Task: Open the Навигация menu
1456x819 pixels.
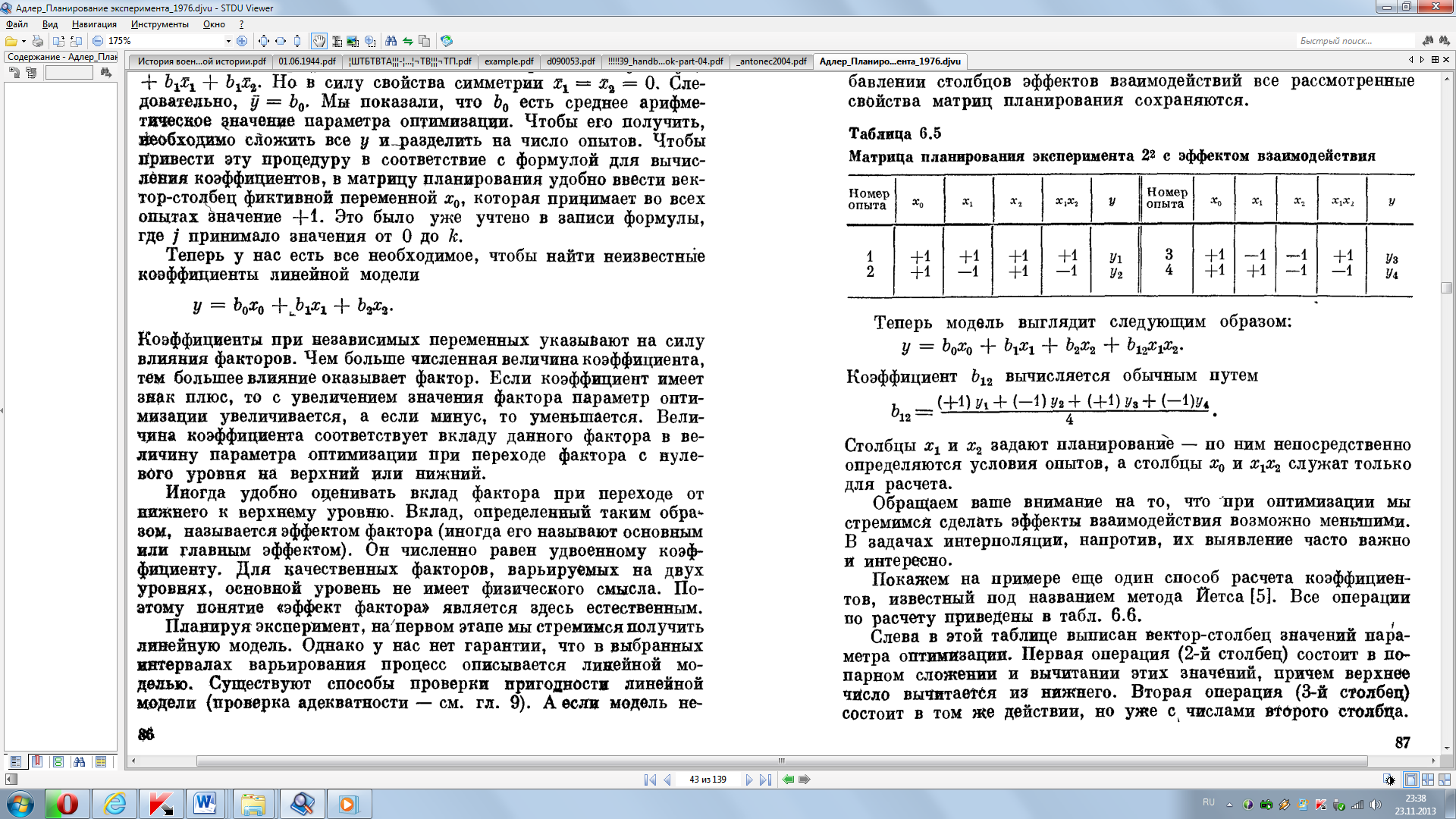Action: 94,24
